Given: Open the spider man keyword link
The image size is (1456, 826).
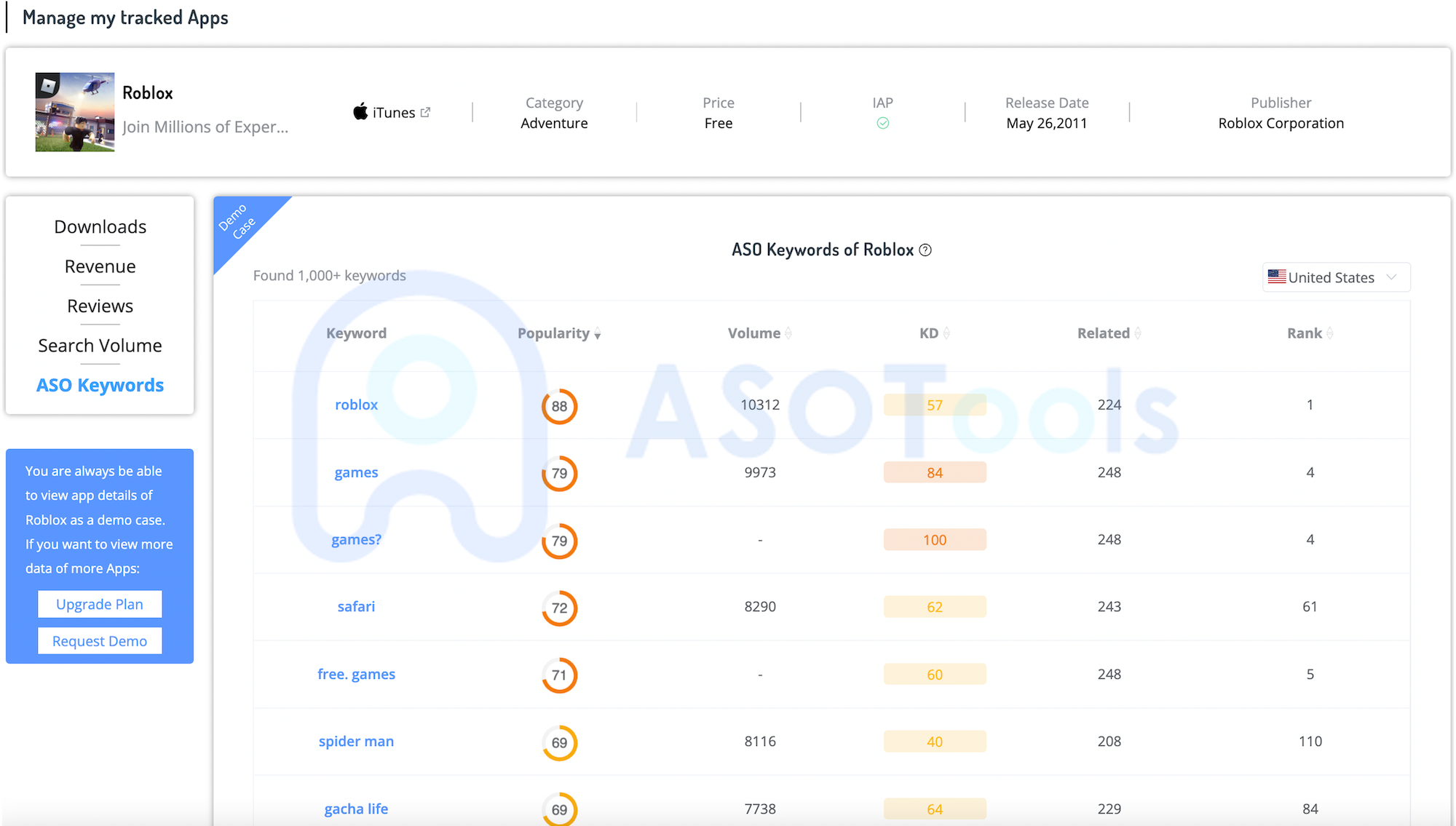Looking at the screenshot, I should [356, 742].
